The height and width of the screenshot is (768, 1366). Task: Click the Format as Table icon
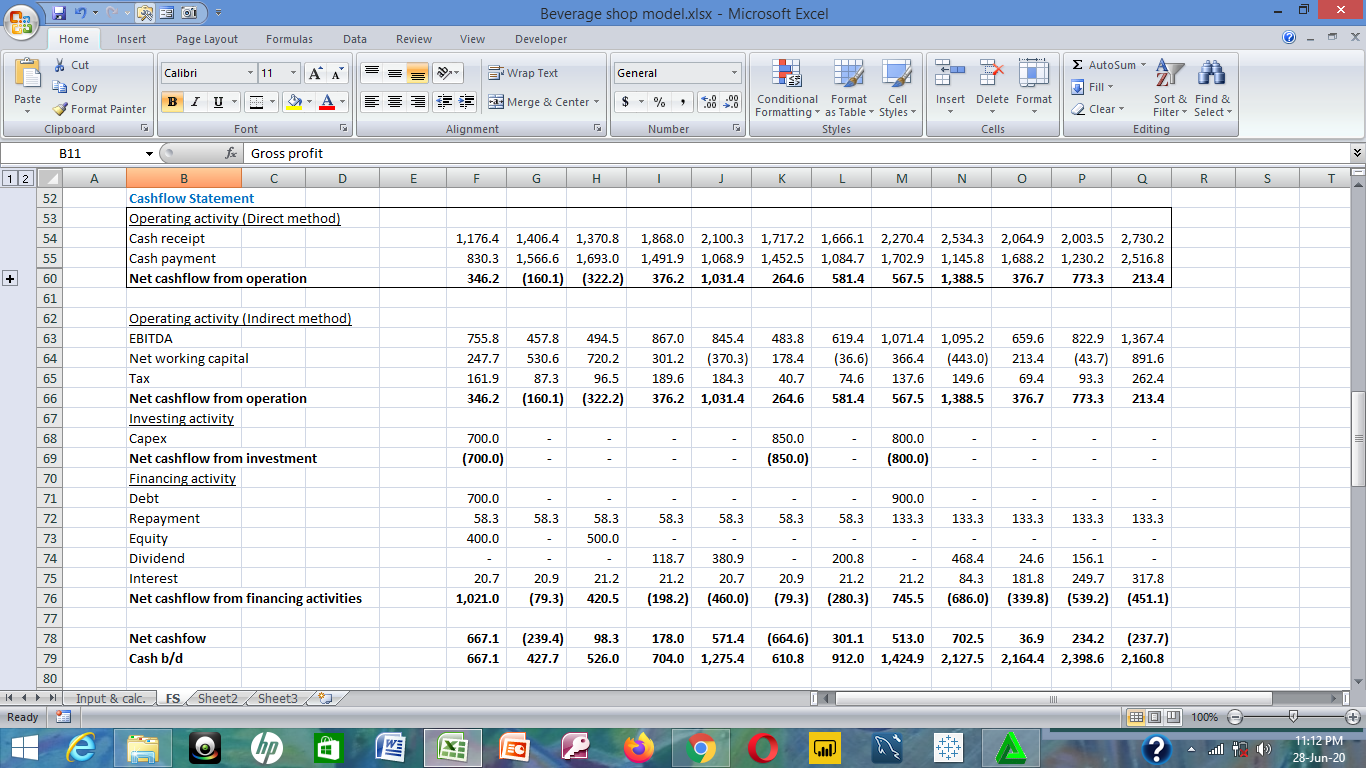click(848, 76)
